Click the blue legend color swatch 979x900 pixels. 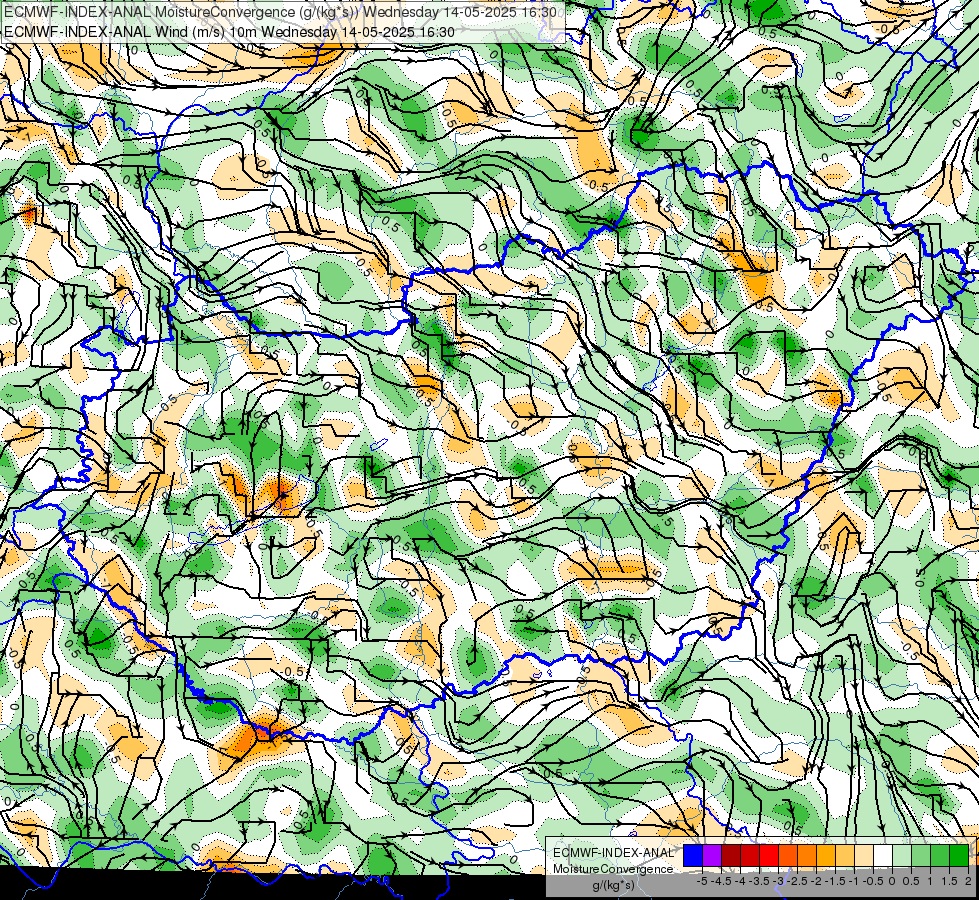(693, 856)
